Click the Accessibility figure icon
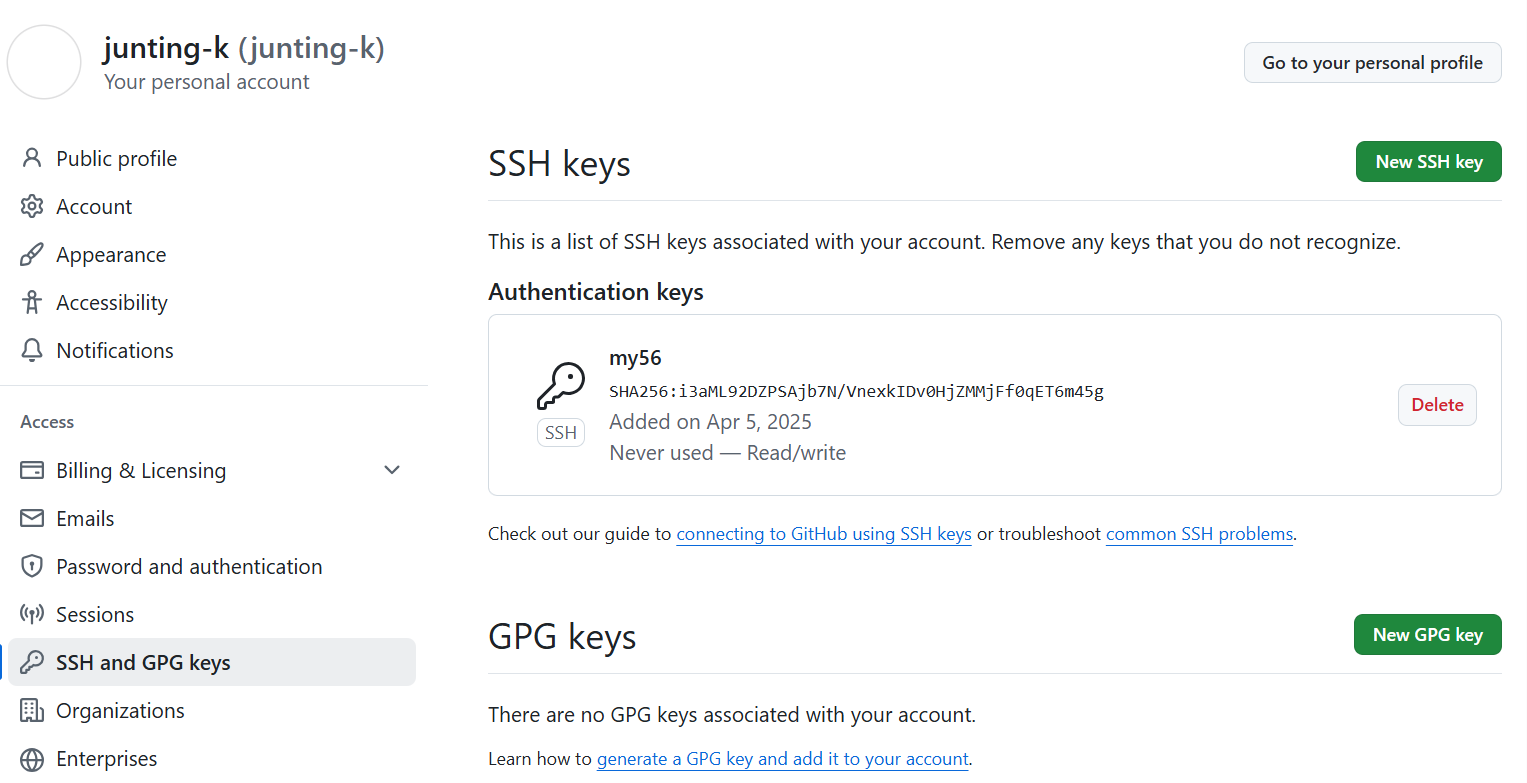 32,303
